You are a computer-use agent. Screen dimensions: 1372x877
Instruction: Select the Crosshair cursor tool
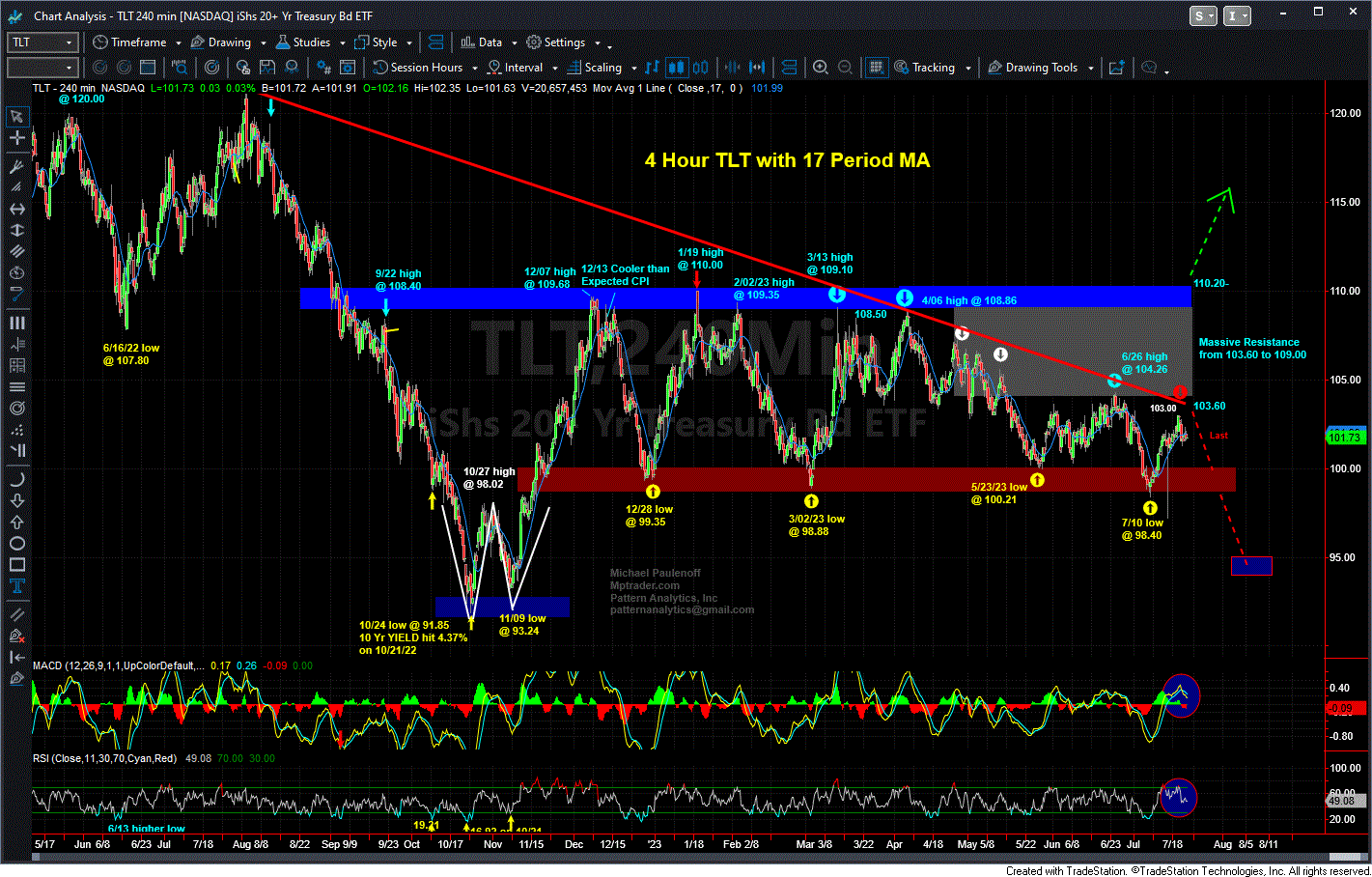pos(16,138)
